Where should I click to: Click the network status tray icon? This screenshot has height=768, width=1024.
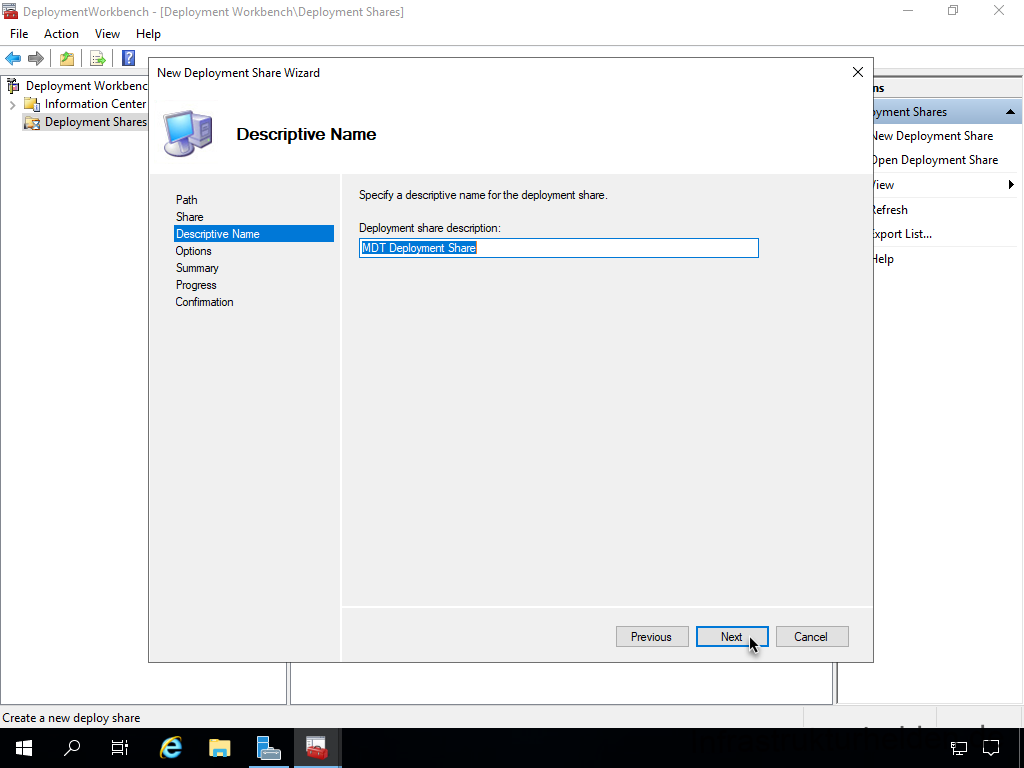click(x=959, y=748)
